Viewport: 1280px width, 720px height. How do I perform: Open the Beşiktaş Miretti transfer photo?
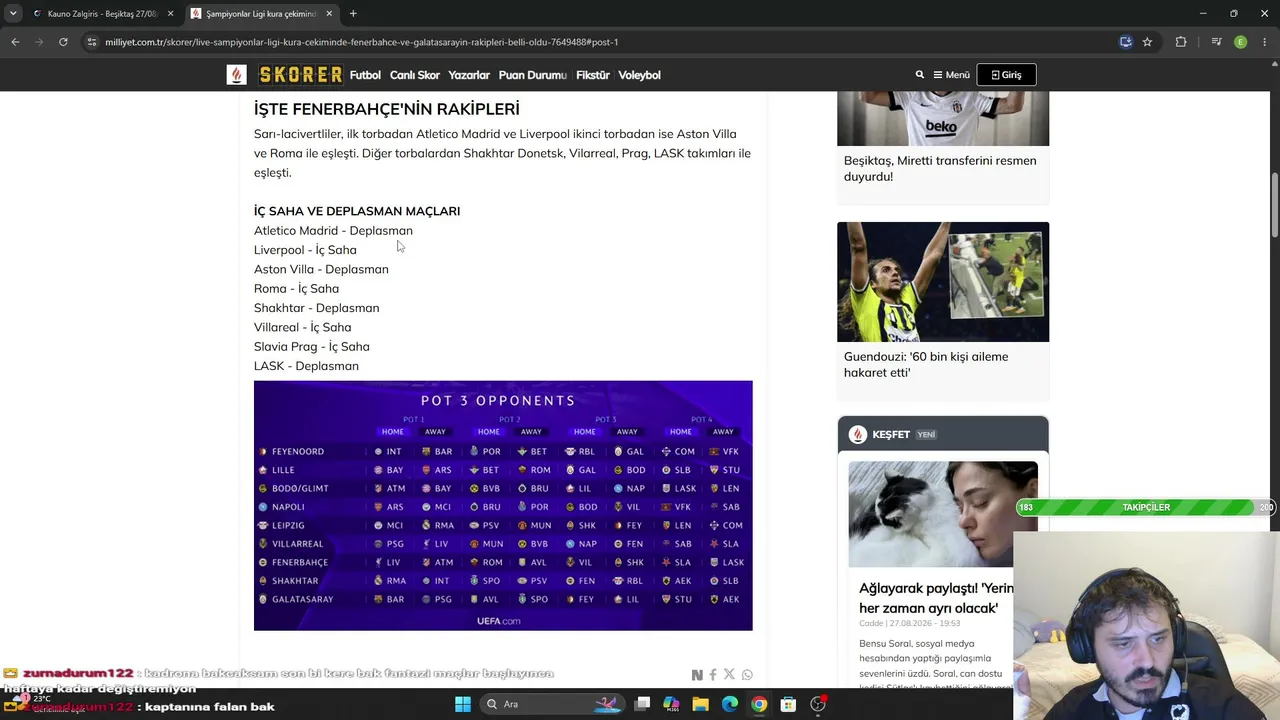[943, 119]
